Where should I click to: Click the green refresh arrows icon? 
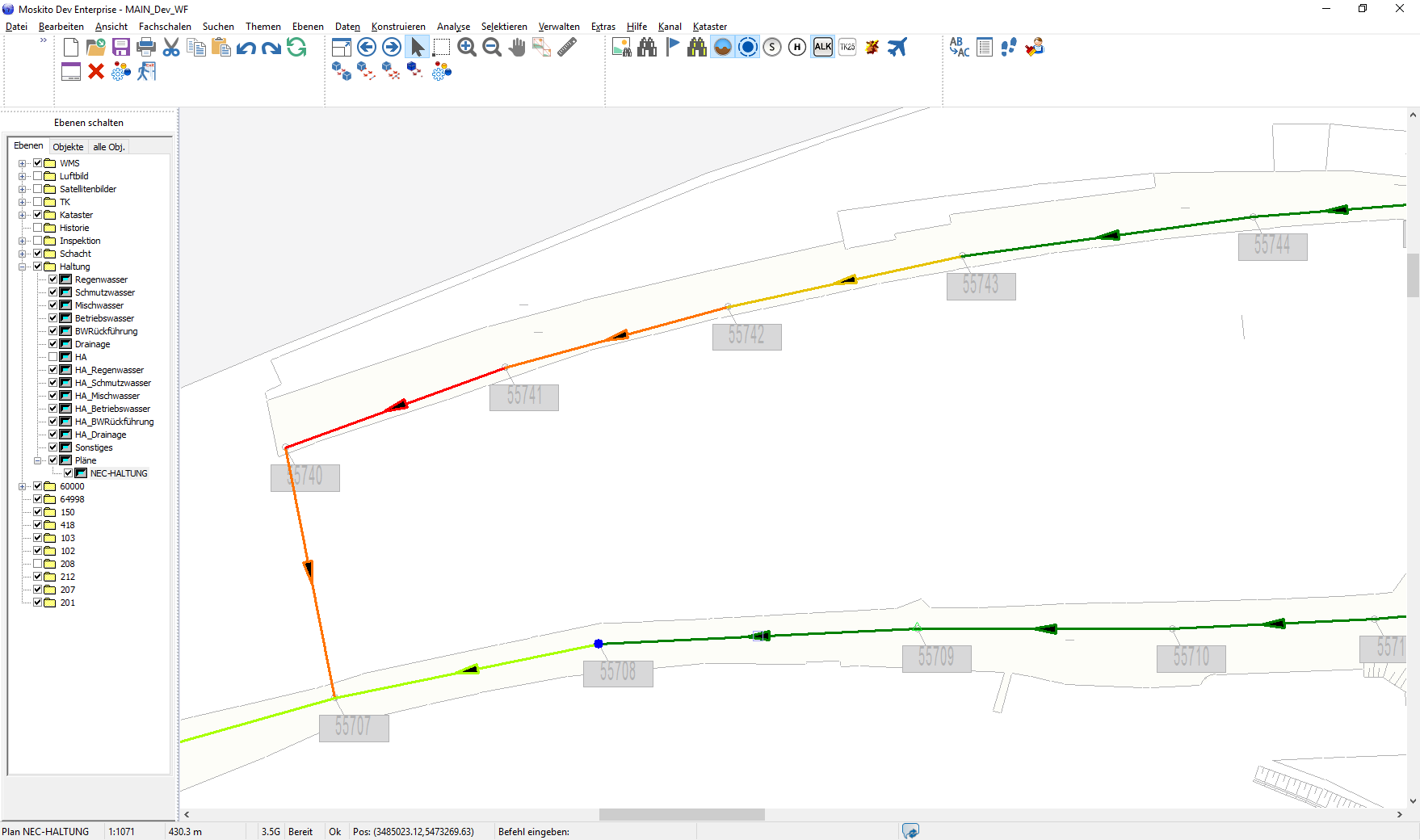point(296,47)
